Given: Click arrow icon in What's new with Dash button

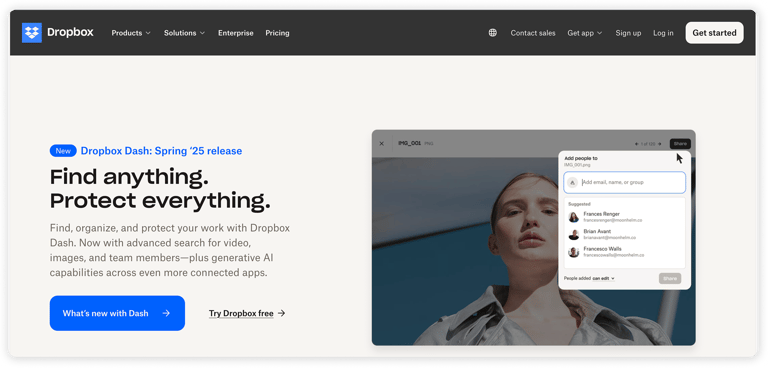Looking at the screenshot, I should [x=166, y=313].
